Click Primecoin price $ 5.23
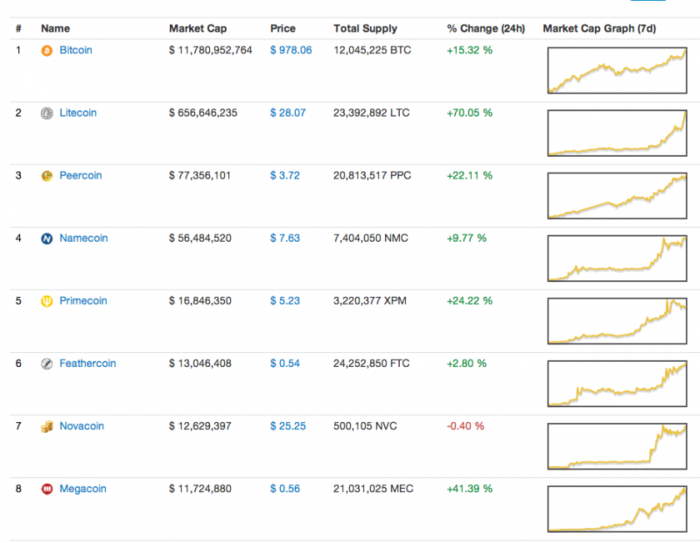This screenshot has height=543, width=700. (285, 301)
